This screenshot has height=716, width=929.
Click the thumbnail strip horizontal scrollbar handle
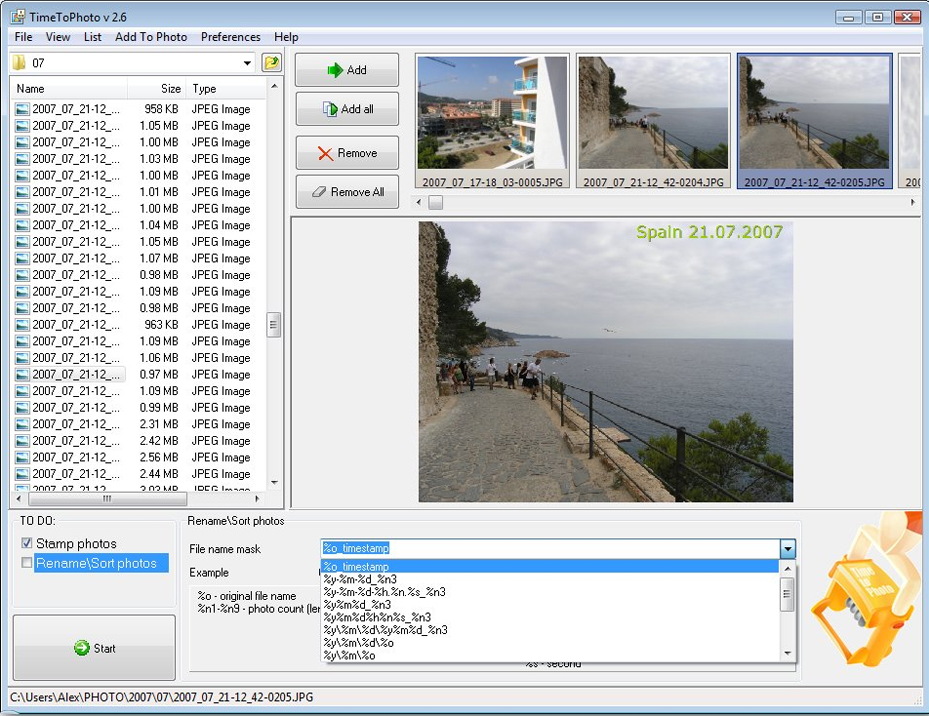coord(436,202)
